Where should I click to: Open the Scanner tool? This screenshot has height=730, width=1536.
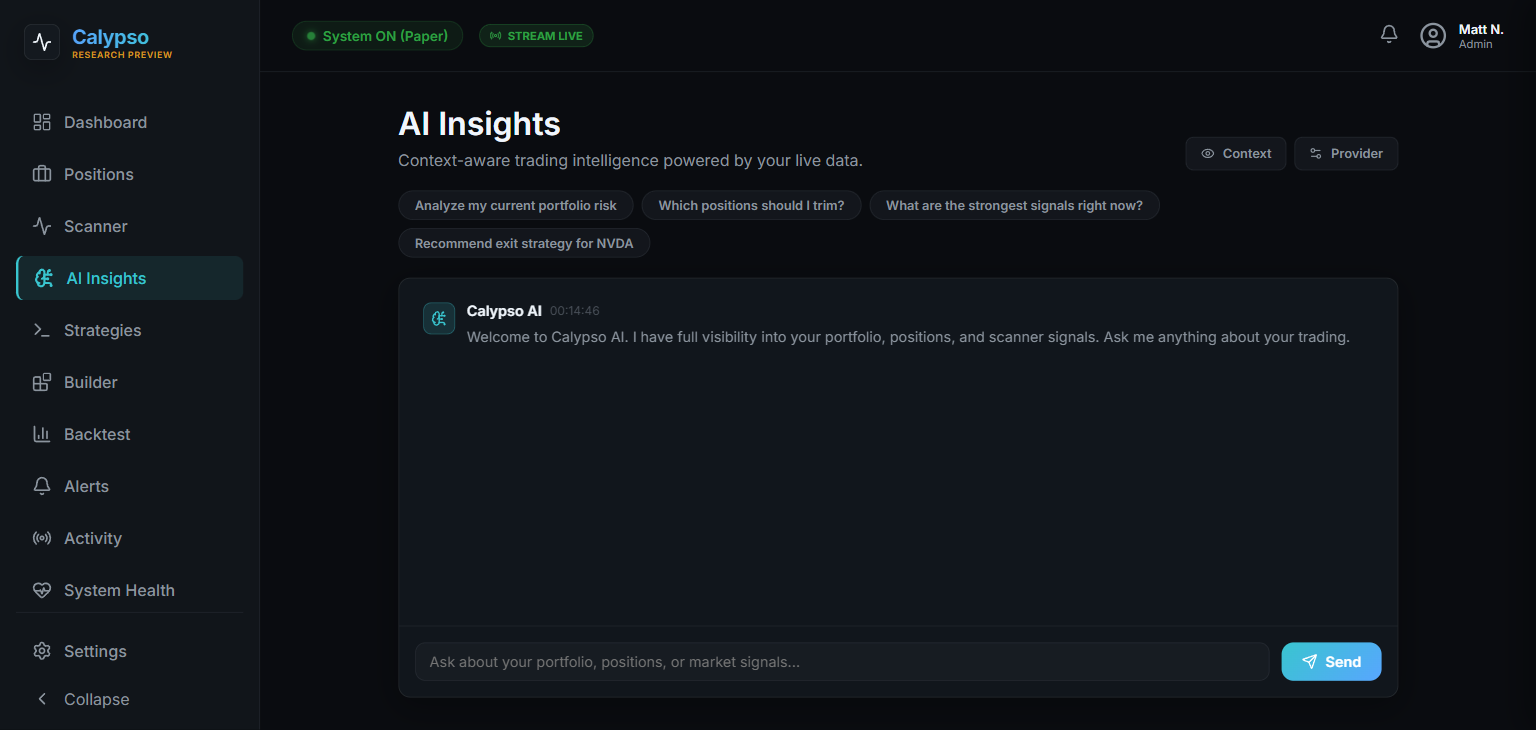coord(97,226)
